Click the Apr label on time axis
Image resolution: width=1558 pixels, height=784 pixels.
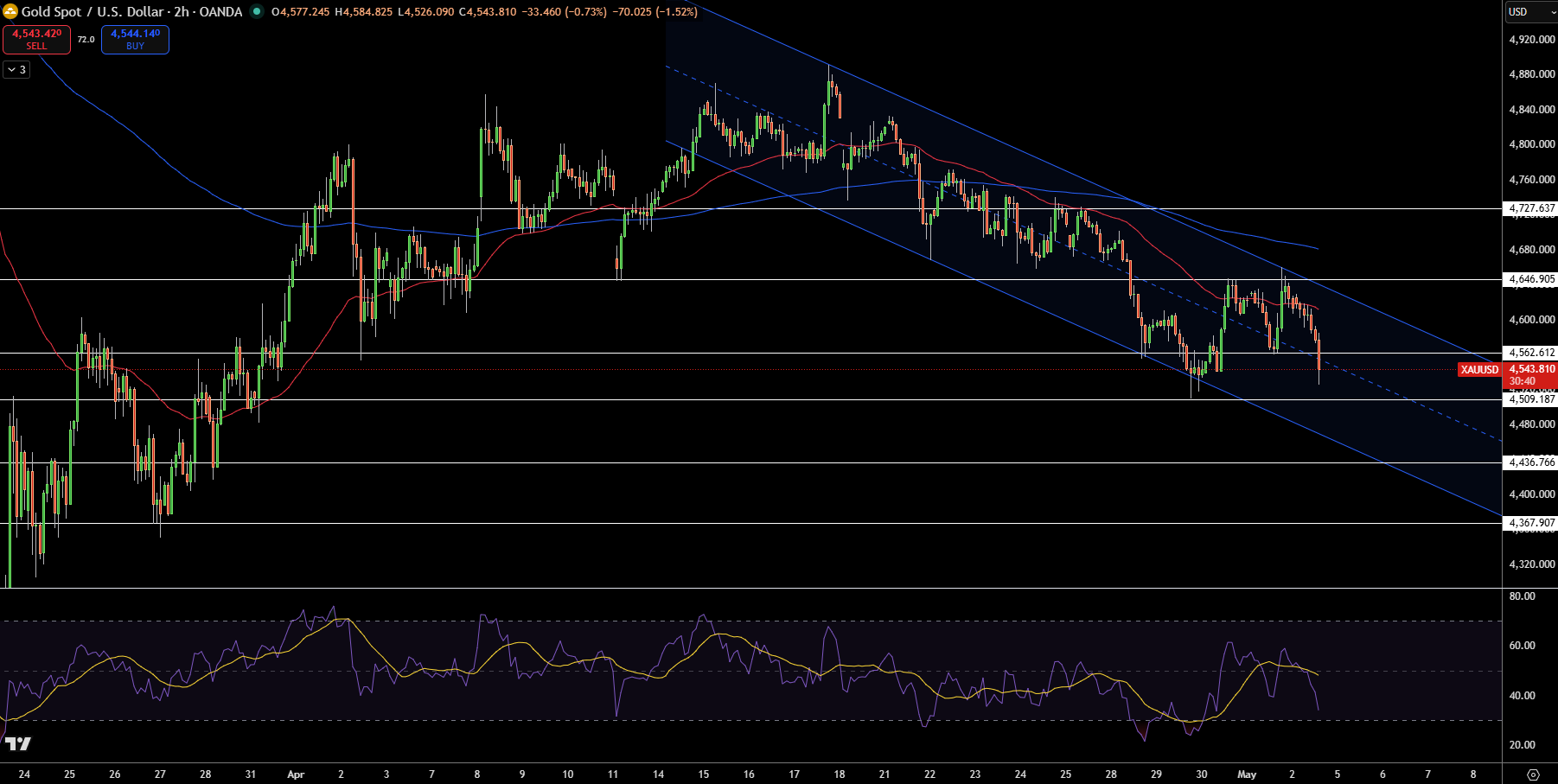click(x=296, y=774)
